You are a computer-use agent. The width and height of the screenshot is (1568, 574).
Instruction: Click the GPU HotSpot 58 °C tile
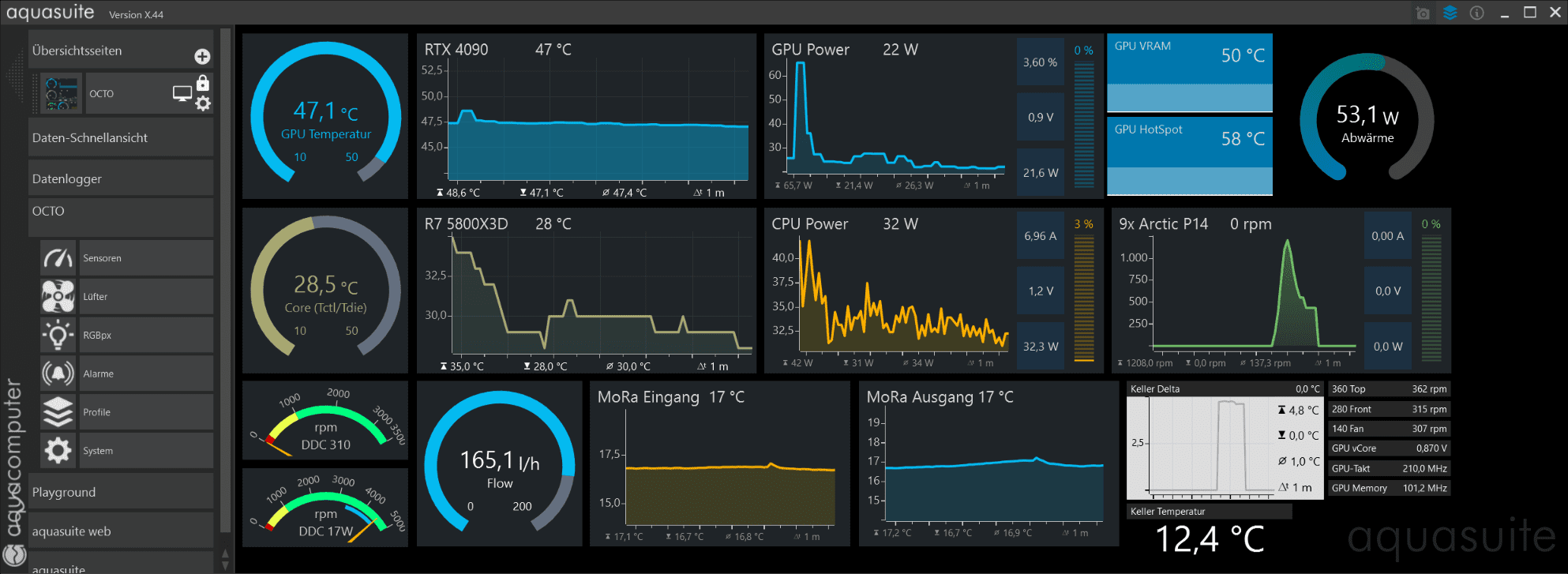[x=1189, y=156]
